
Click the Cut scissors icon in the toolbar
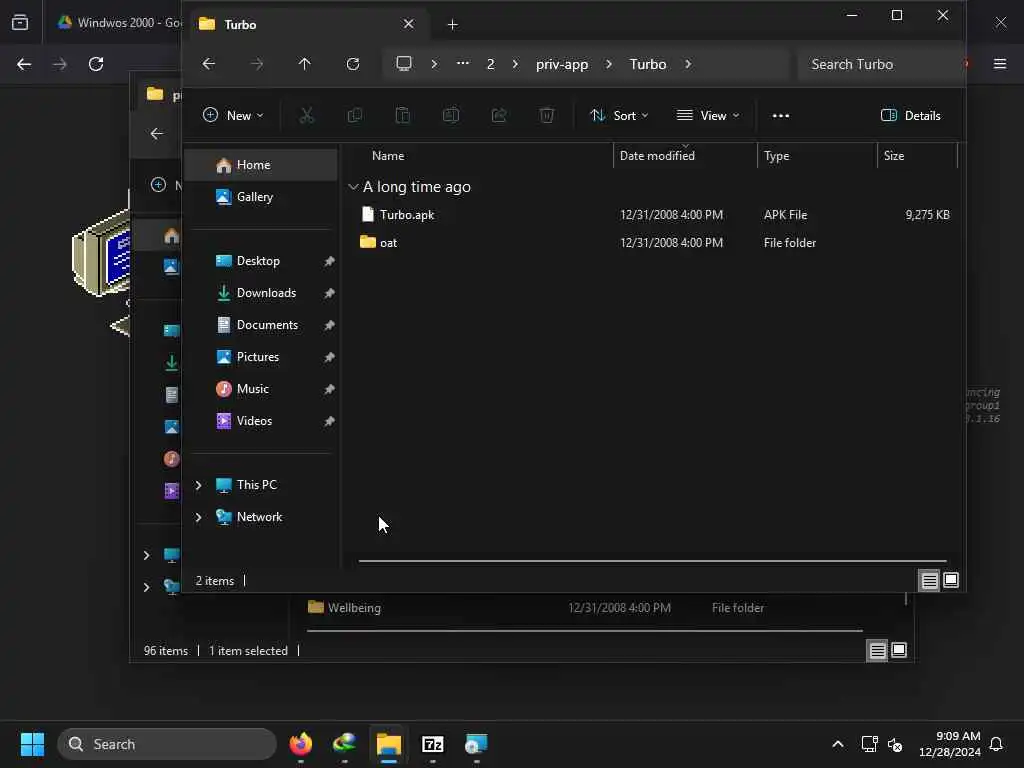click(x=306, y=116)
